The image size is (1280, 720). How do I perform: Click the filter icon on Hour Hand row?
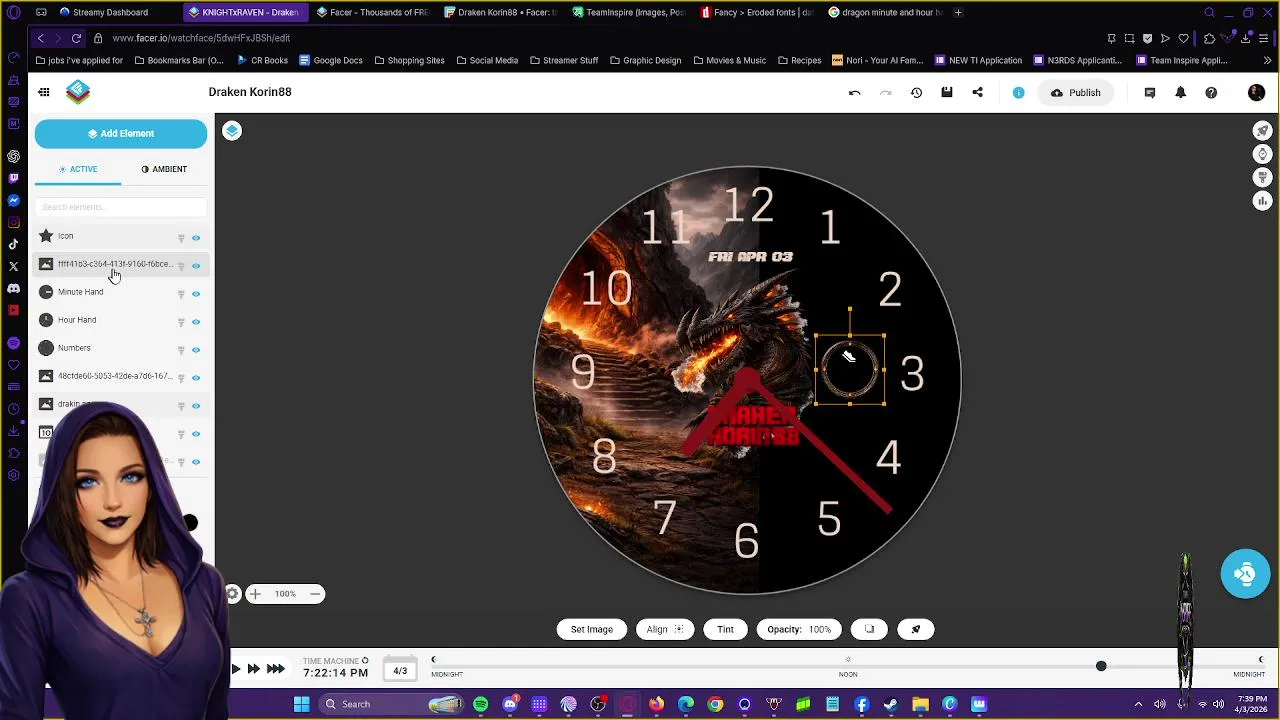181,322
